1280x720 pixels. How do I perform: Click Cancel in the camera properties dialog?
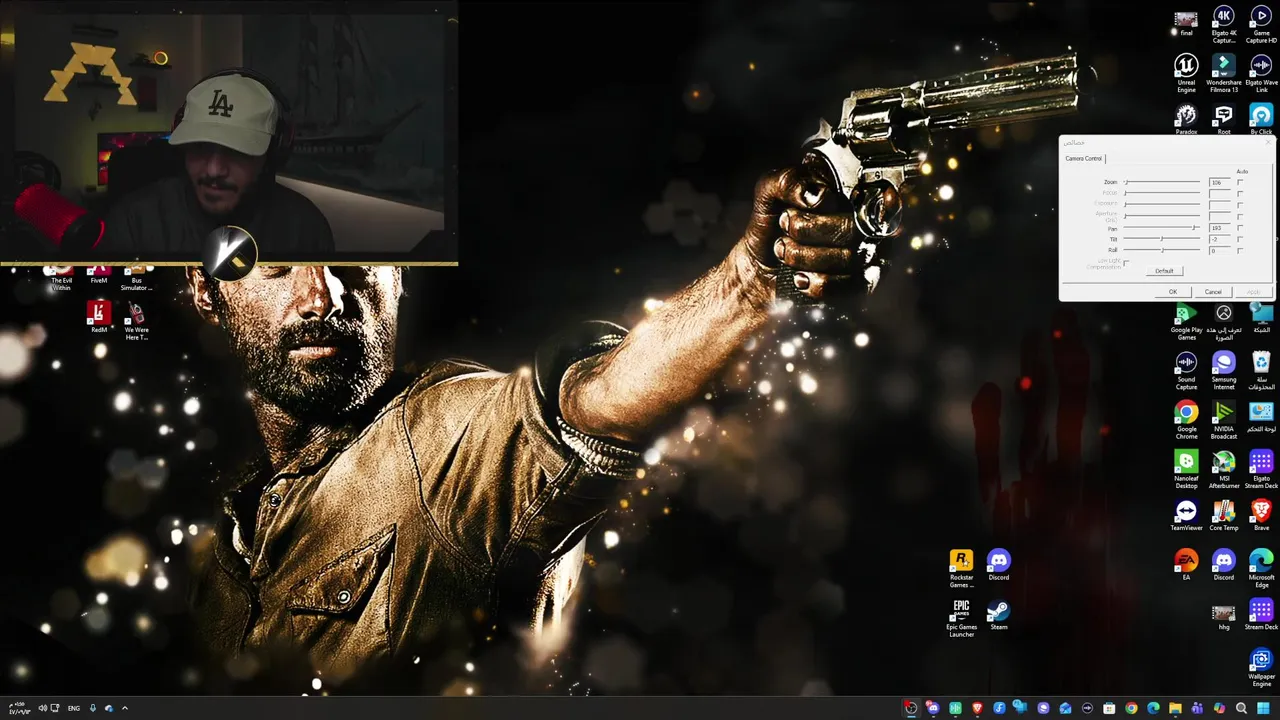pos(1213,292)
